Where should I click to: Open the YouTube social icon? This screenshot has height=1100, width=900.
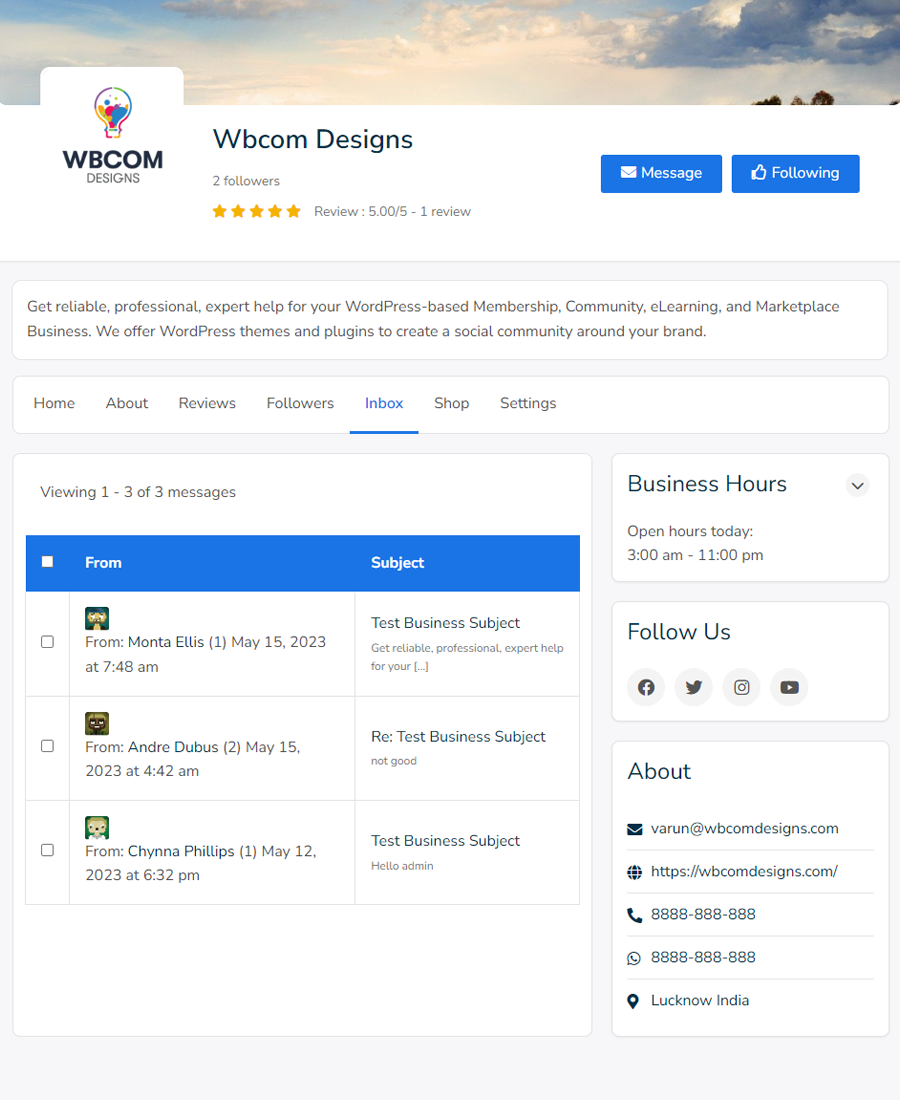pyautogui.click(x=789, y=687)
